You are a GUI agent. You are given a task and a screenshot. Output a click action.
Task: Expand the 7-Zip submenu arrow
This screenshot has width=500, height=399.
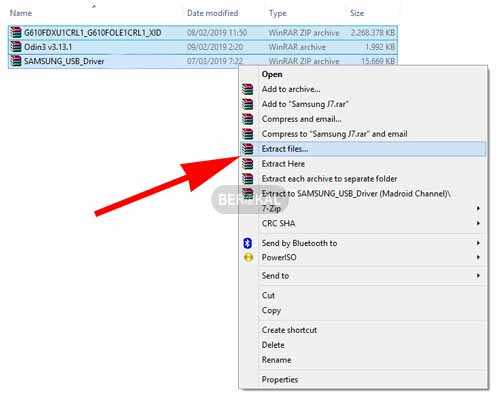[478, 209]
